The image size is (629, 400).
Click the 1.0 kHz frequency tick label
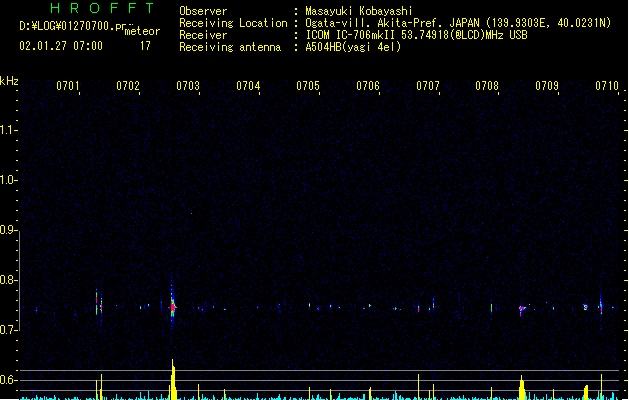[x=7, y=180]
